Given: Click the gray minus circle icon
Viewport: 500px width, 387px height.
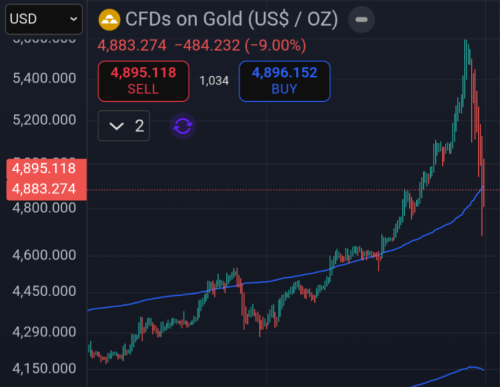Looking at the screenshot, I should (361, 20).
